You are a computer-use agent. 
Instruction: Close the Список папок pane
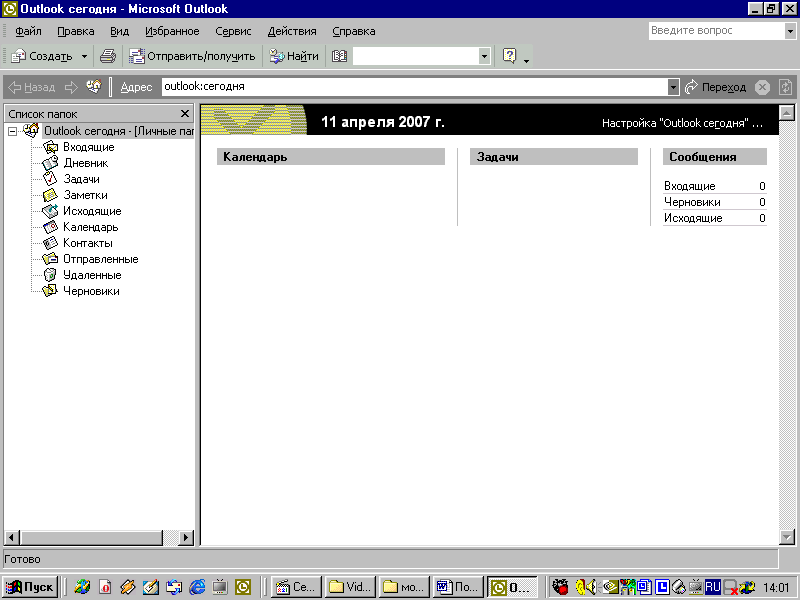click(x=185, y=113)
